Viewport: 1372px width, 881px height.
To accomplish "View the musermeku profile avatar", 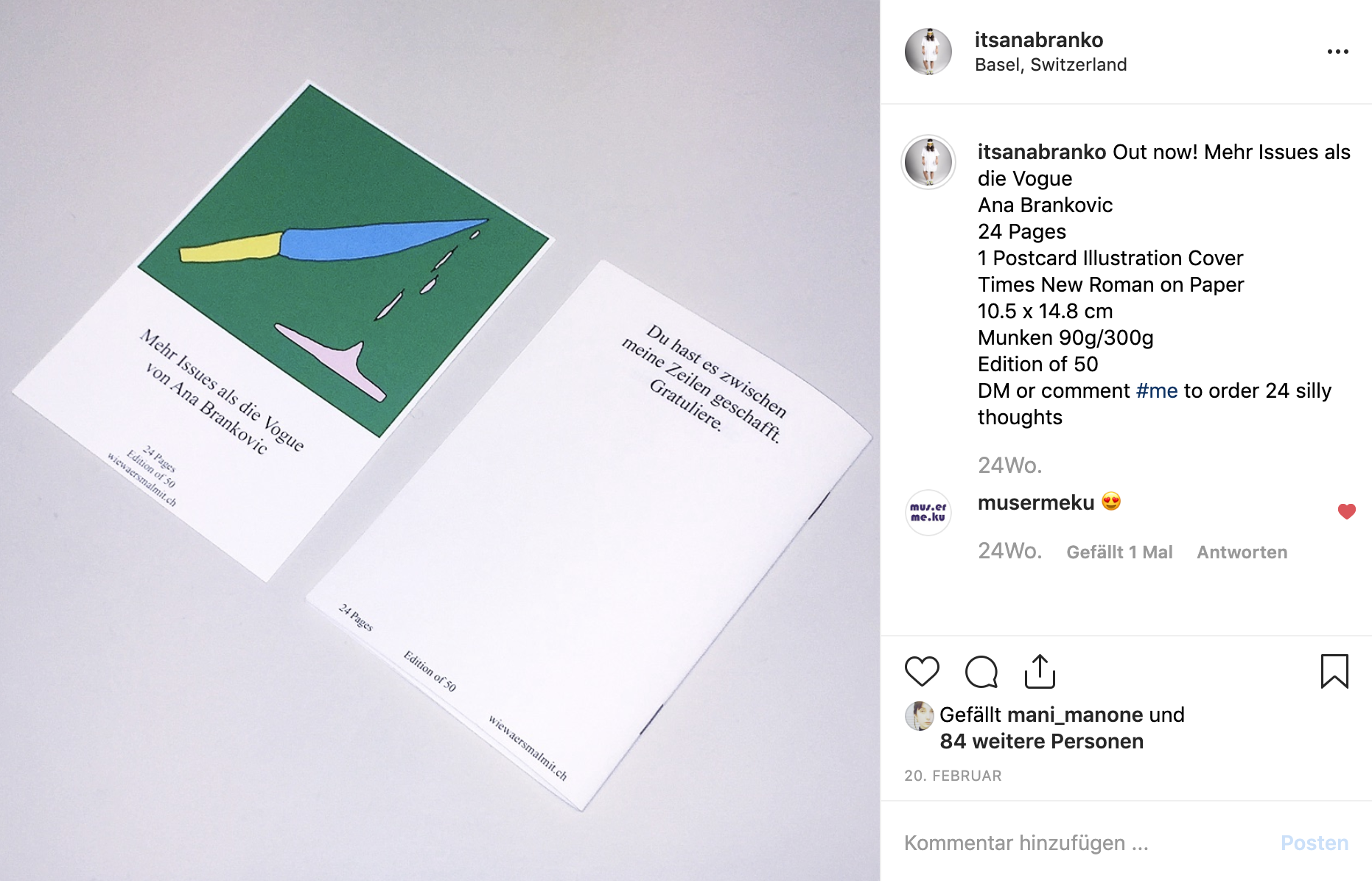I will point(928,512).
